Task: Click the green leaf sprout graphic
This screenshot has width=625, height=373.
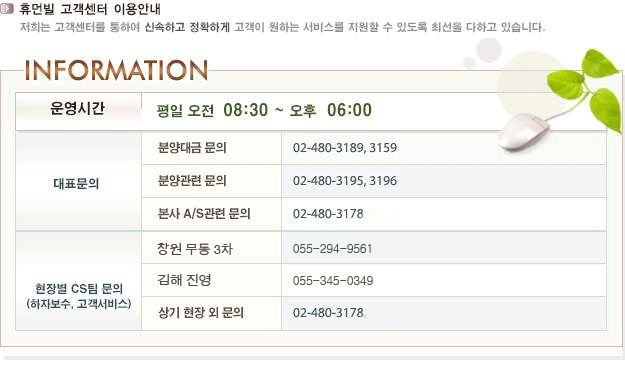Action: [x=586, y=88]
